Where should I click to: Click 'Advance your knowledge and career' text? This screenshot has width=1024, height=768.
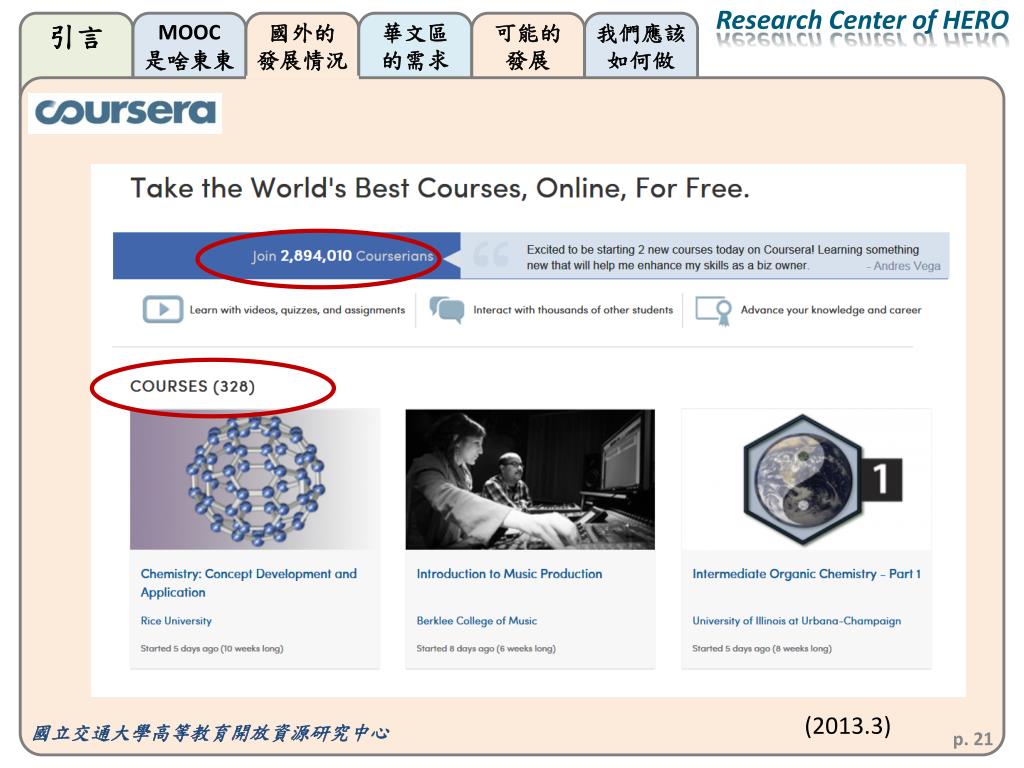coord(831,310)
